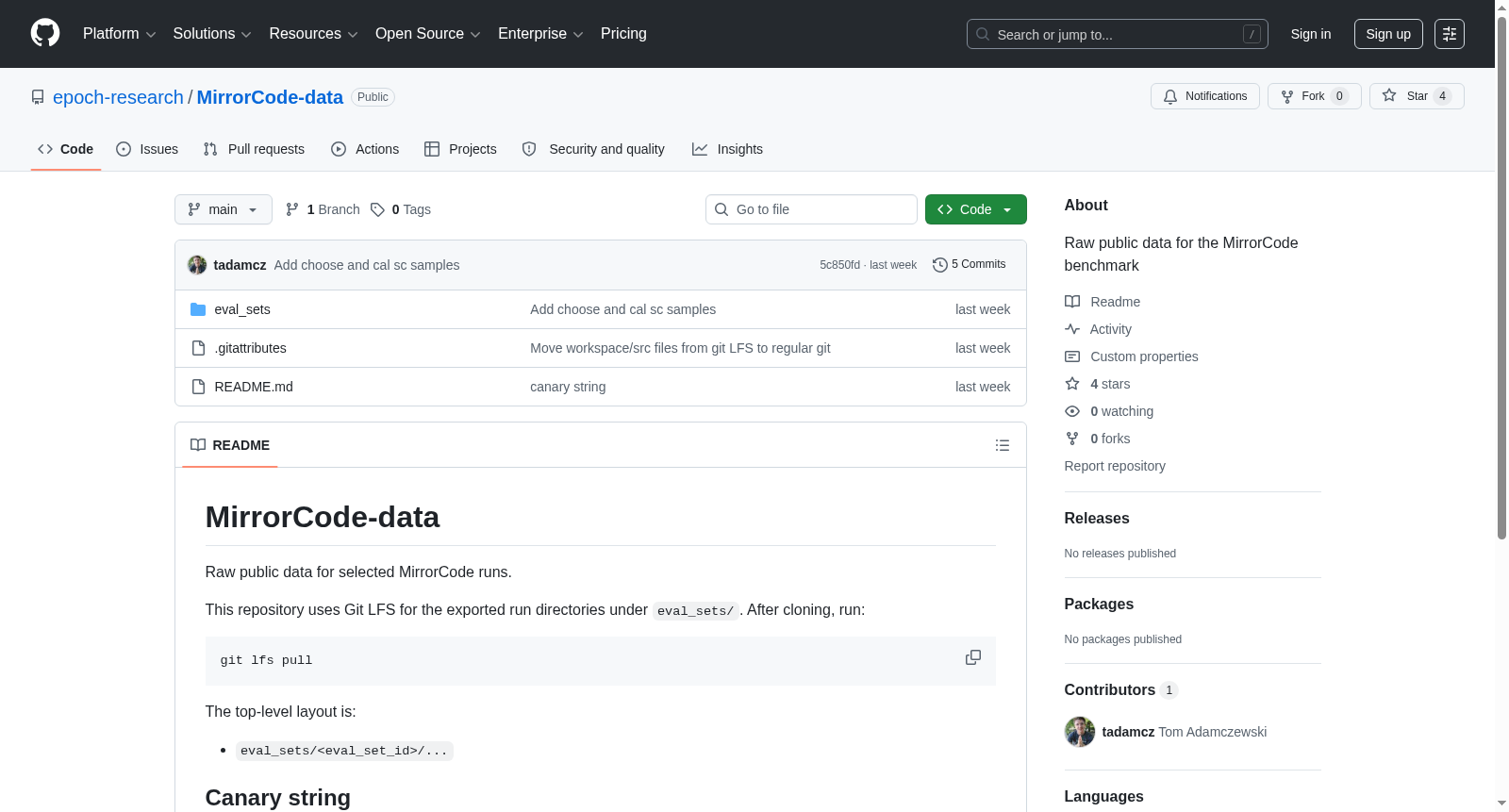Viewport: 1509px width, 812px height.
Task: Click the Sign up button
Action: coord(1388,34)
